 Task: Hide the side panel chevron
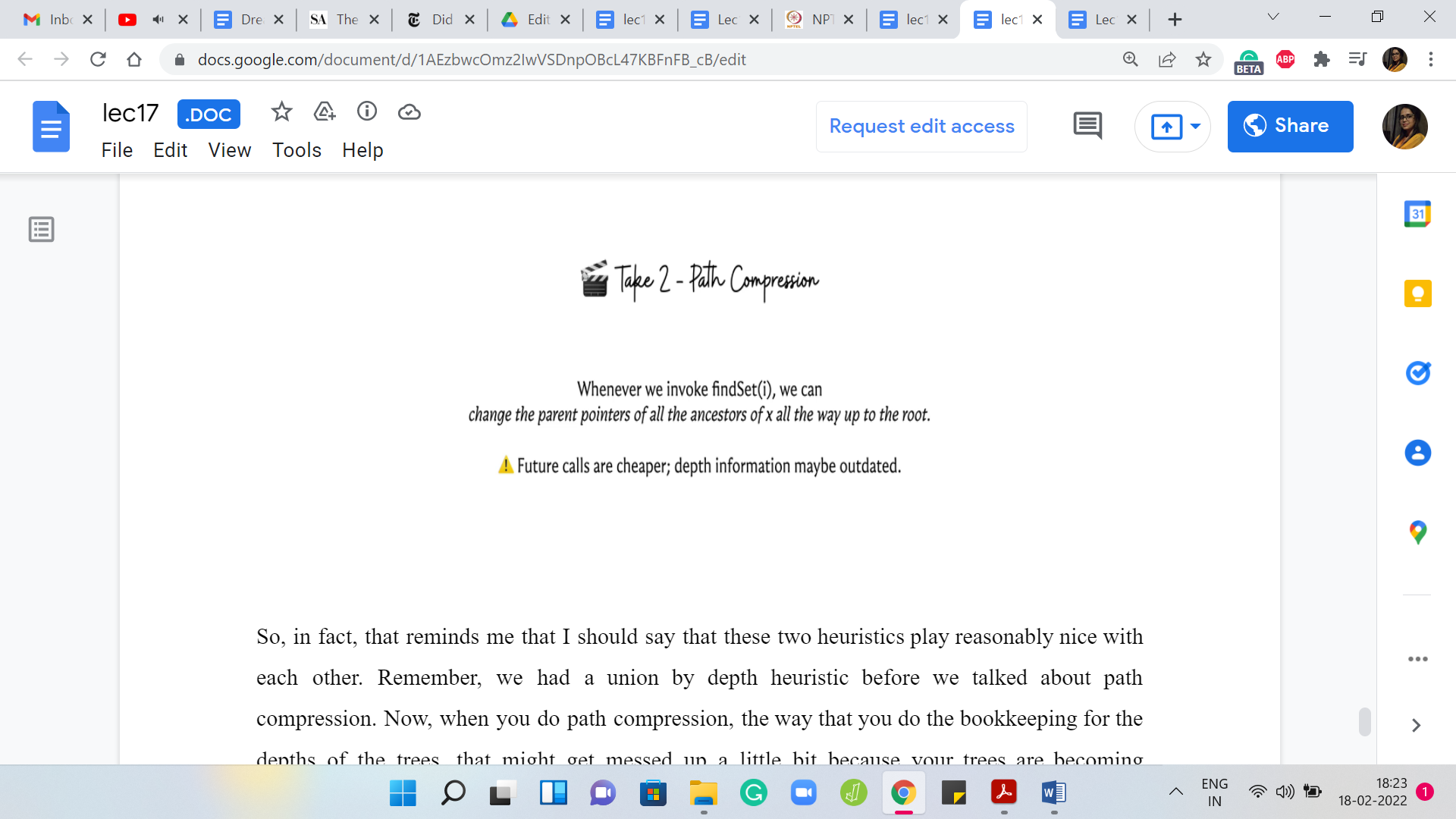click(1416, 726)
